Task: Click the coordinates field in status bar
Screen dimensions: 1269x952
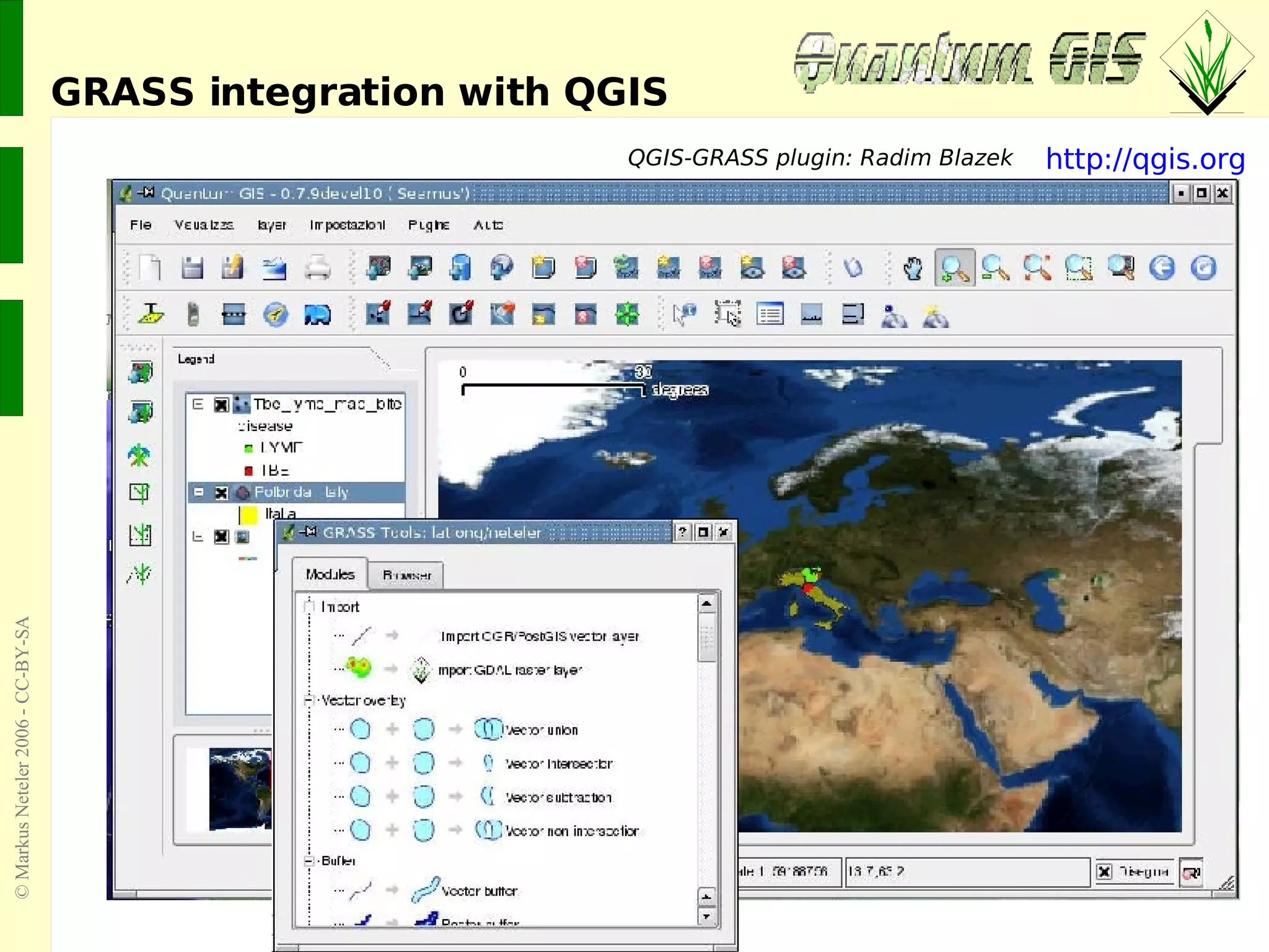Action: 967,871
